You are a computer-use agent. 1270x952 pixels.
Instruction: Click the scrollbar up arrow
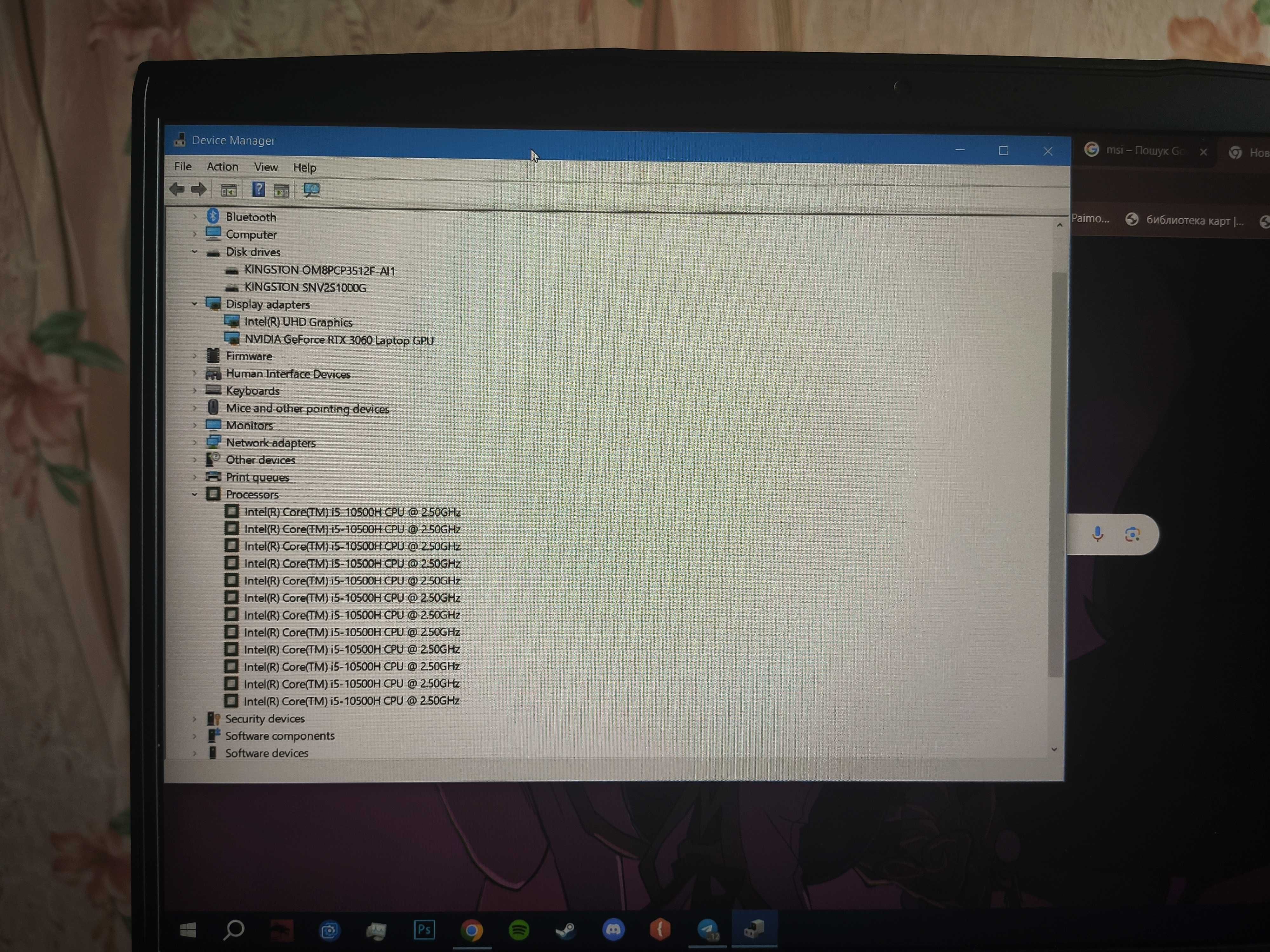tap(1060, 225)
